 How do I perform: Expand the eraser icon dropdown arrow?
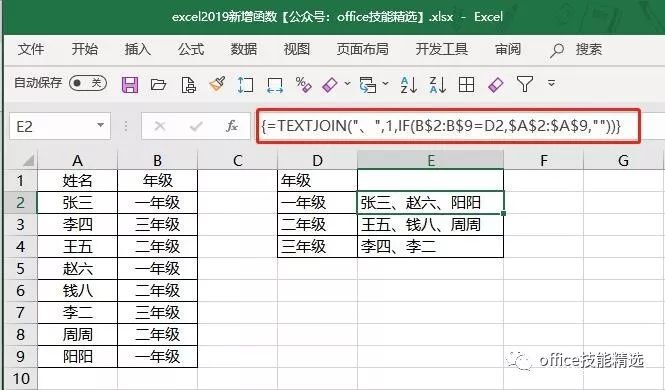point(347,84)
